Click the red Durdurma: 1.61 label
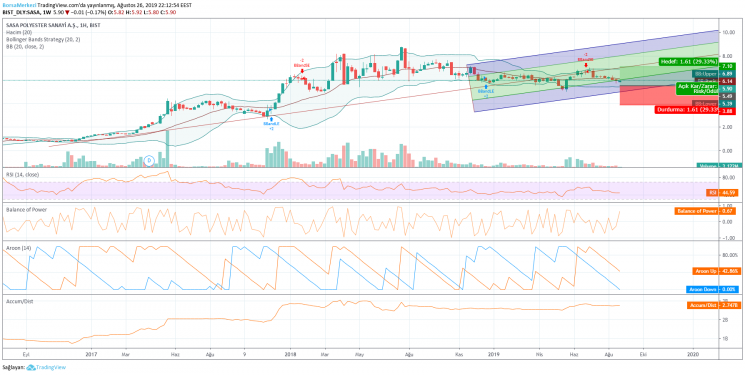The image size is (745, 375). coord(687,110)
